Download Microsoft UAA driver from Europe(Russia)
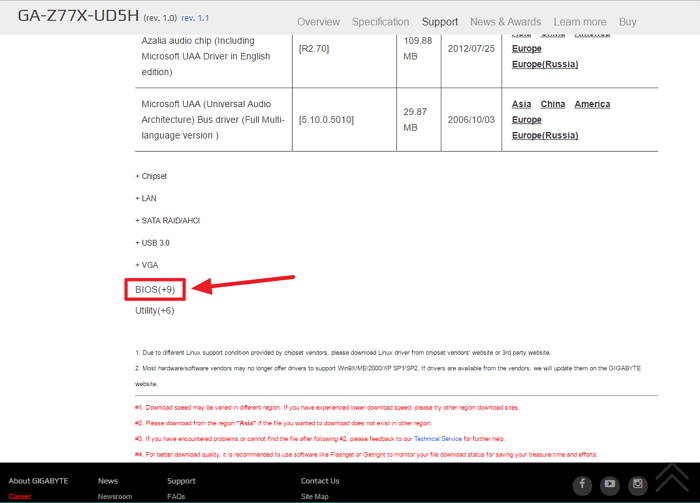The width and height of the screenshot is (700, 503). tap(545, 135)
